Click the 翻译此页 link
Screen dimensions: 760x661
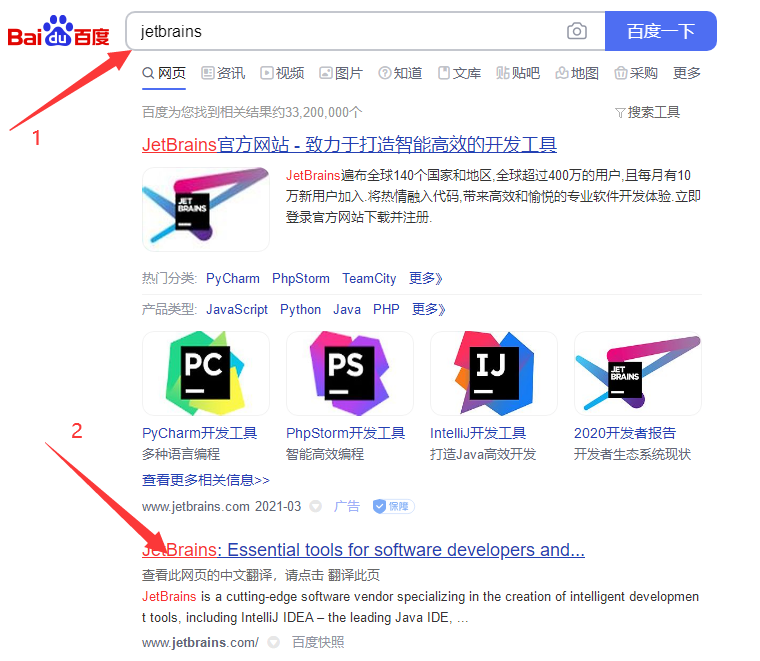tap(354, 575)
